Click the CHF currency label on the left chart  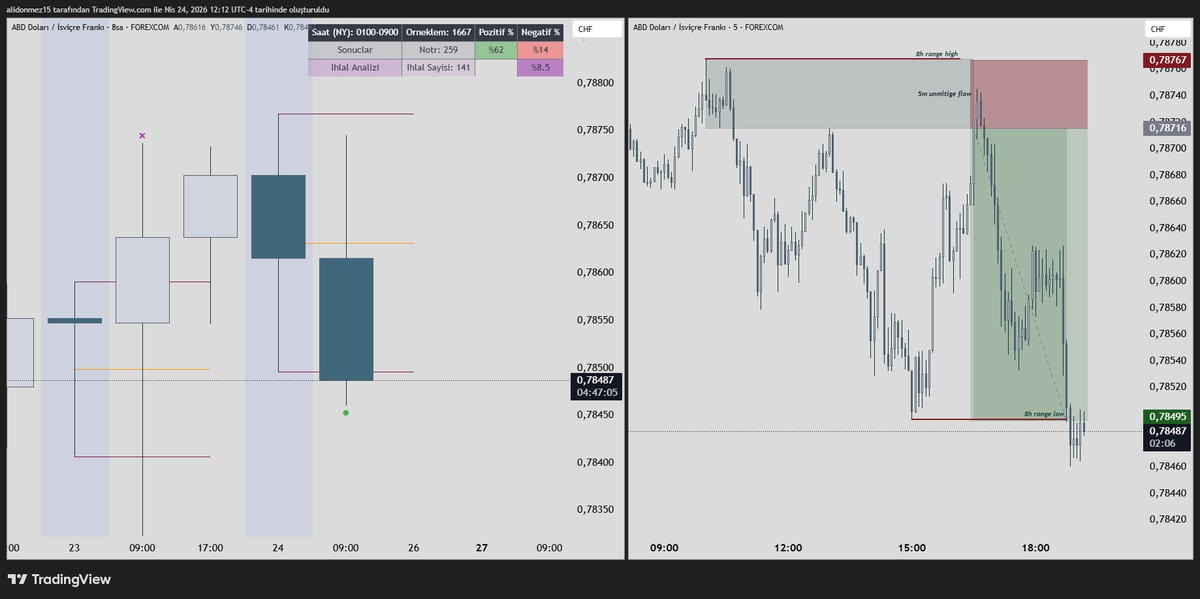click(597, 30)
